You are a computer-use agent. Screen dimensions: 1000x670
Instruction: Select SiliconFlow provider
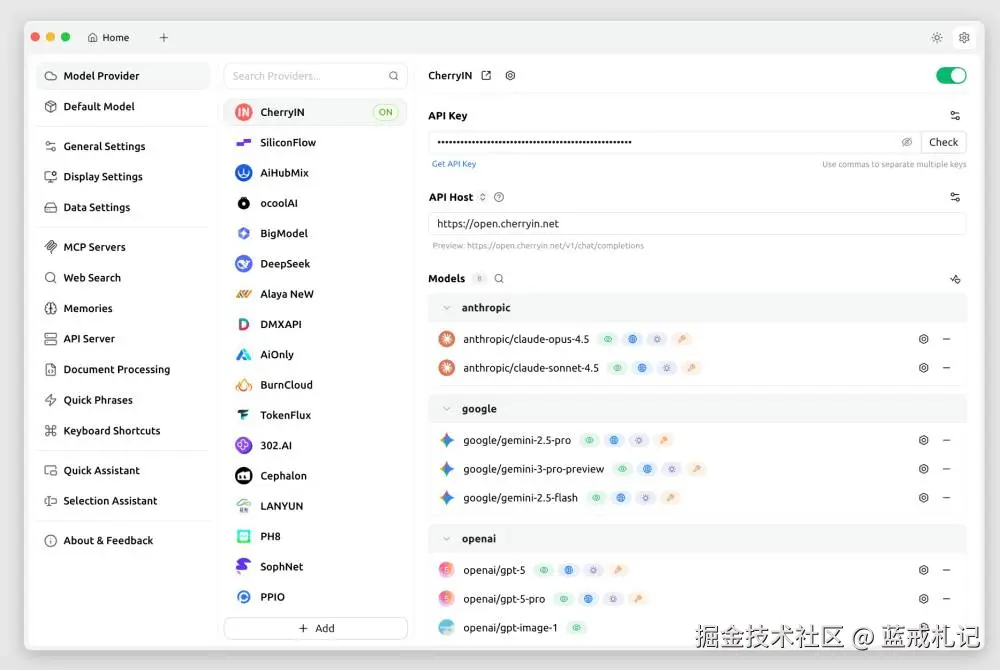pos(316,142)
